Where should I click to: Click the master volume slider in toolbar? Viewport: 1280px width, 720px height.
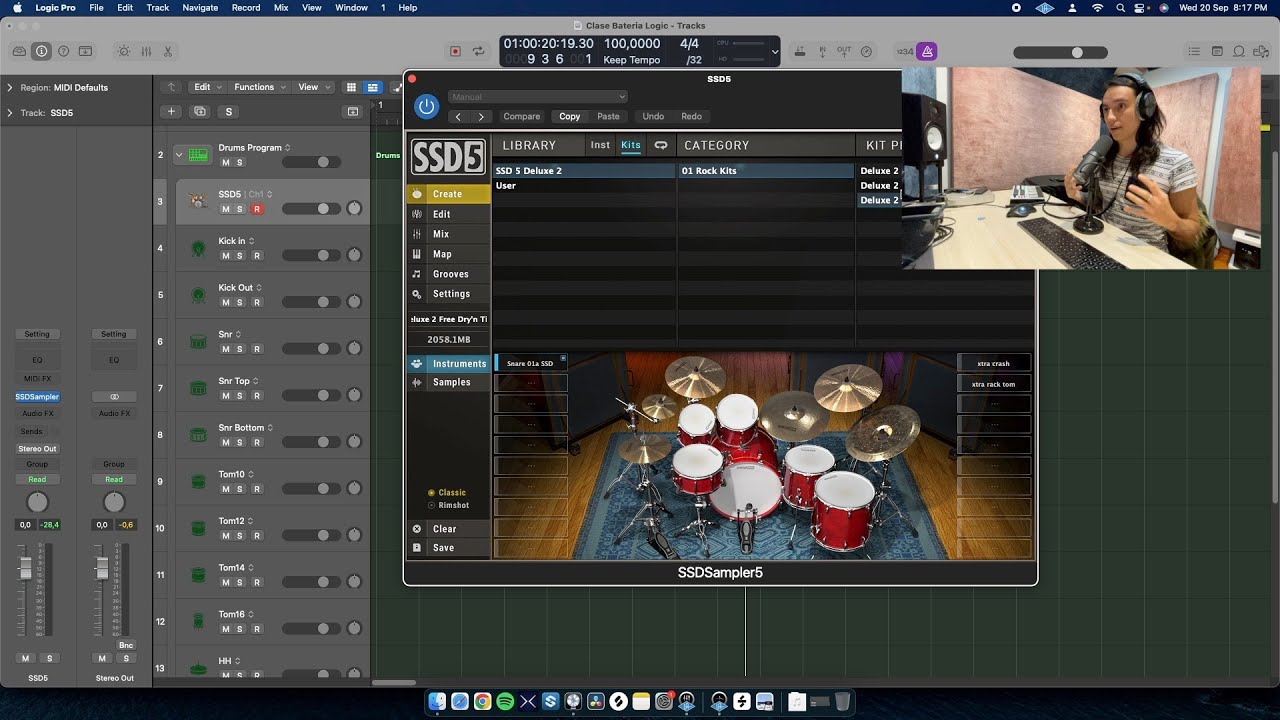point(1060,52)
